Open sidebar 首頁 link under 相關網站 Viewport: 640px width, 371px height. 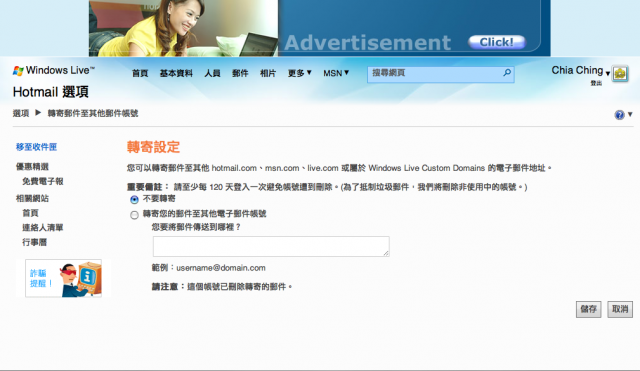tap(30, 213)
